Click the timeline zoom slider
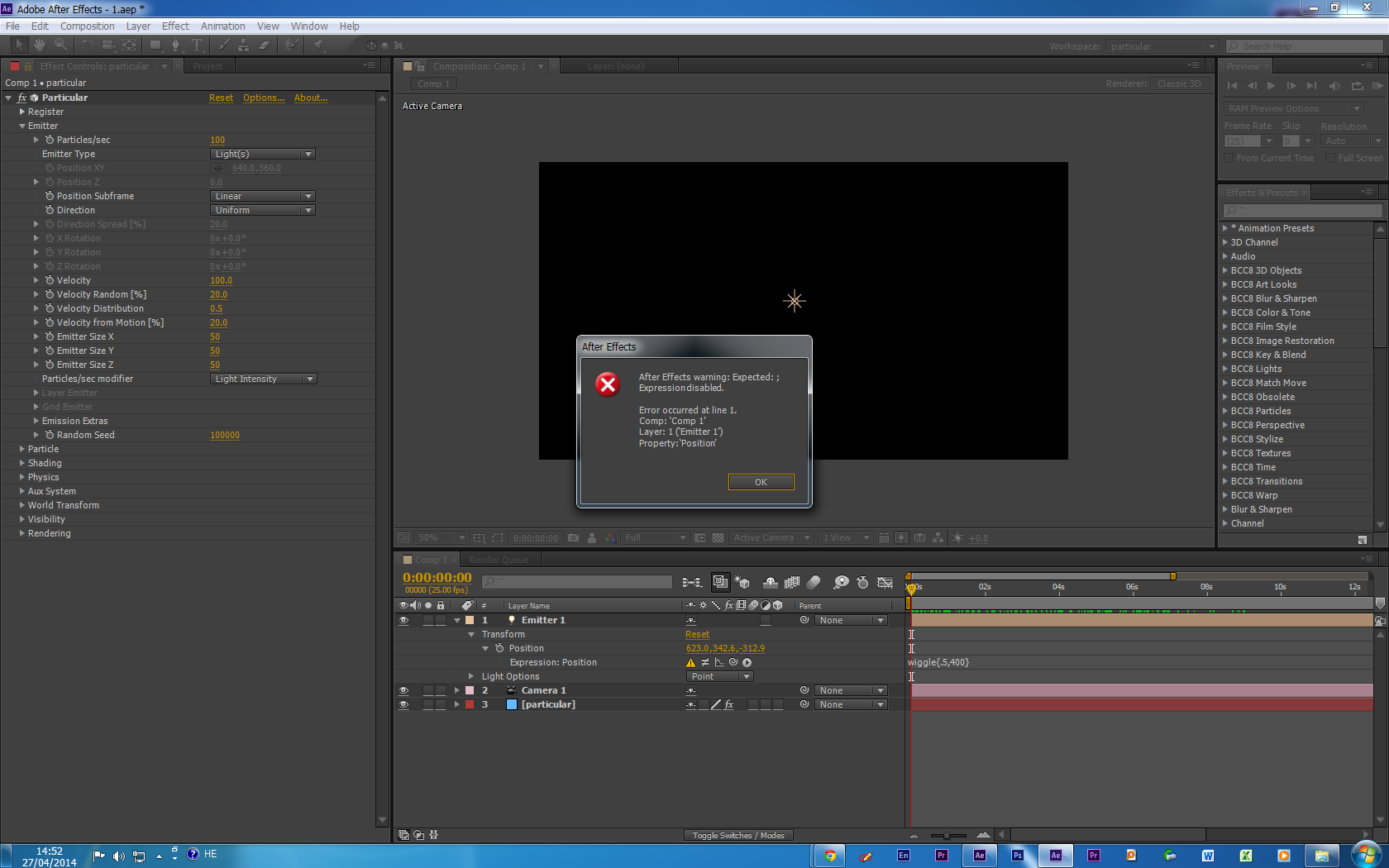The height and width of the screenshot is (868, 1389). click(947, 836)
